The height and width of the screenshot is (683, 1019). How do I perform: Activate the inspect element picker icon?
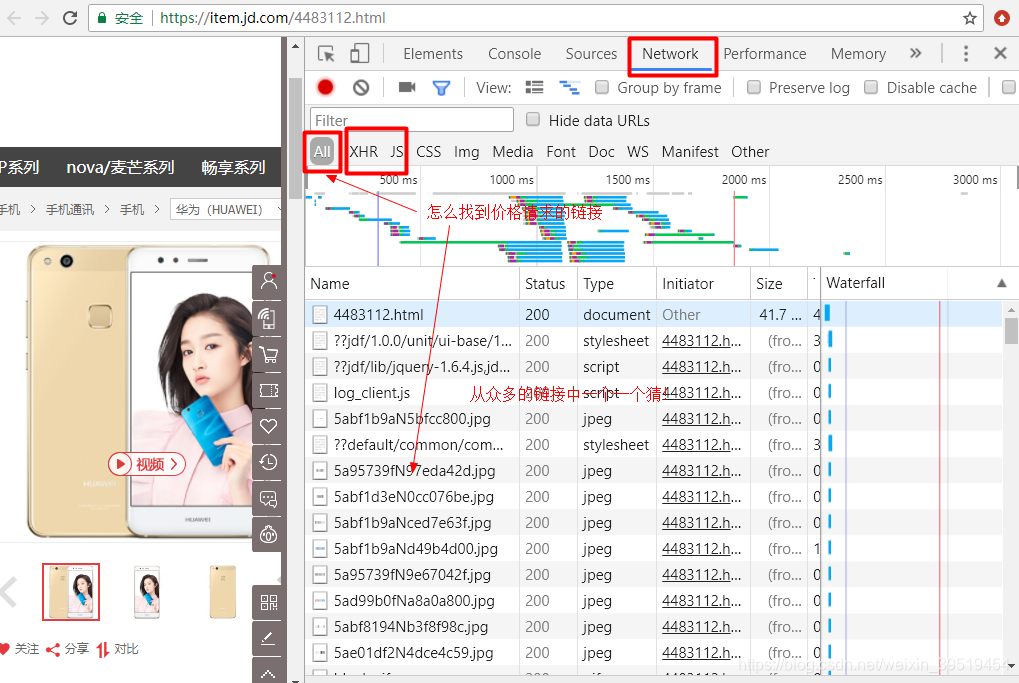(x=326, y=53)
